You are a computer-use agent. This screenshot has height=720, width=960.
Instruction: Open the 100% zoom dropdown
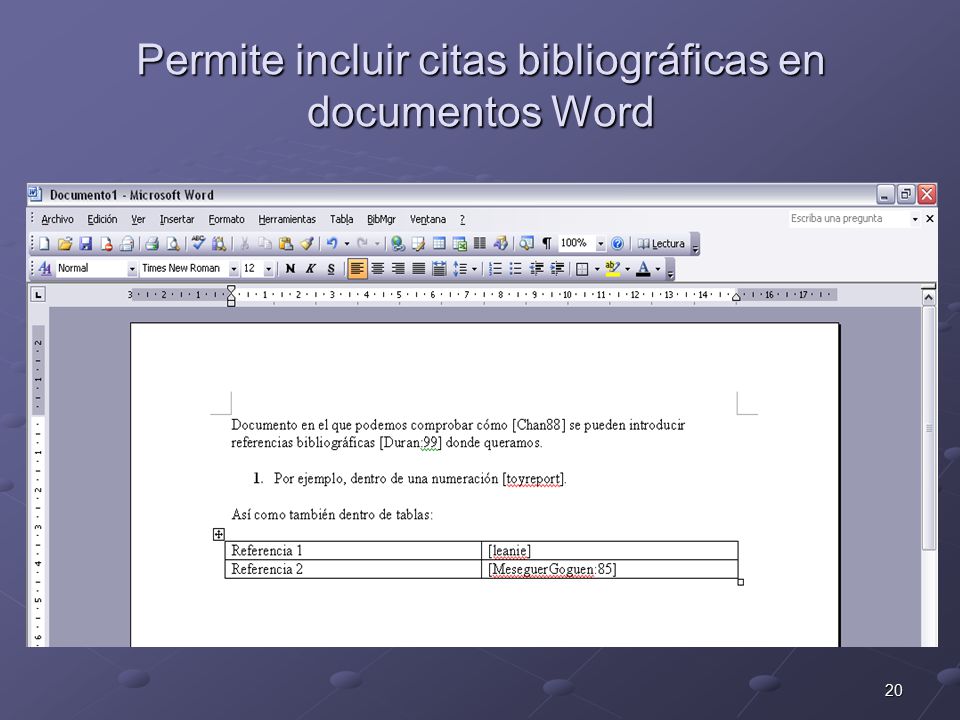tap(601, 244)
